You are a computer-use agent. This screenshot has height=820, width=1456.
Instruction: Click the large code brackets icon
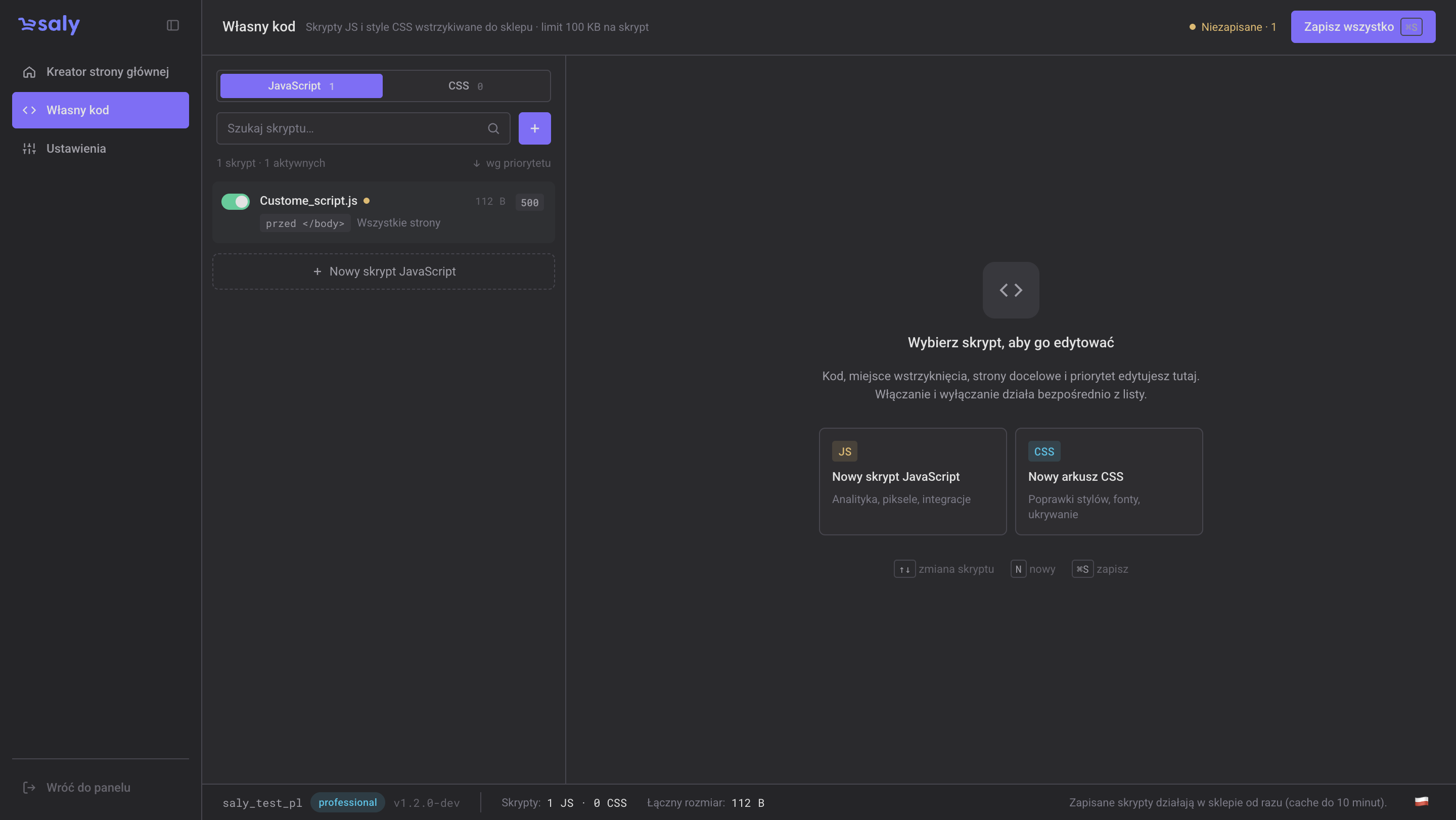tap(1011, 291)
